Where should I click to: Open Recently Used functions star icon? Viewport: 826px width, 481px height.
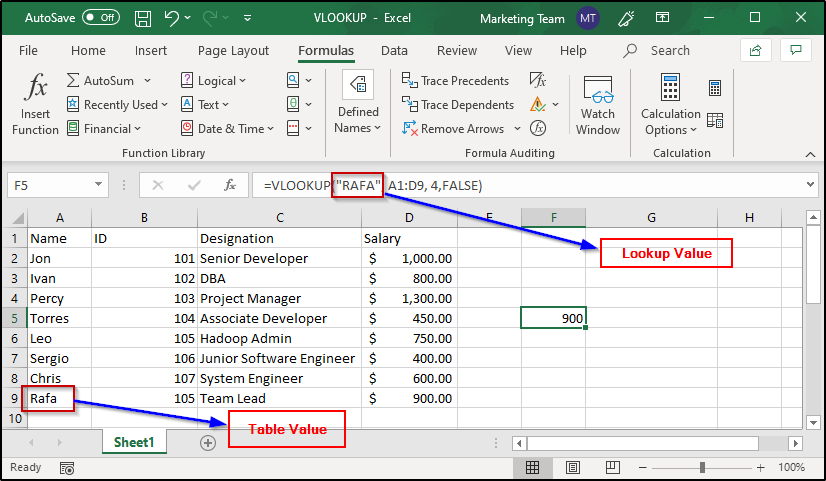coord(73,104)
